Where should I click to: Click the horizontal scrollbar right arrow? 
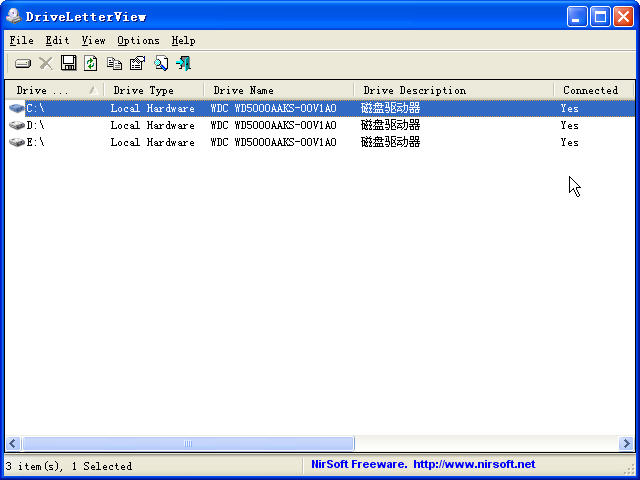click(x=625, y=443)
